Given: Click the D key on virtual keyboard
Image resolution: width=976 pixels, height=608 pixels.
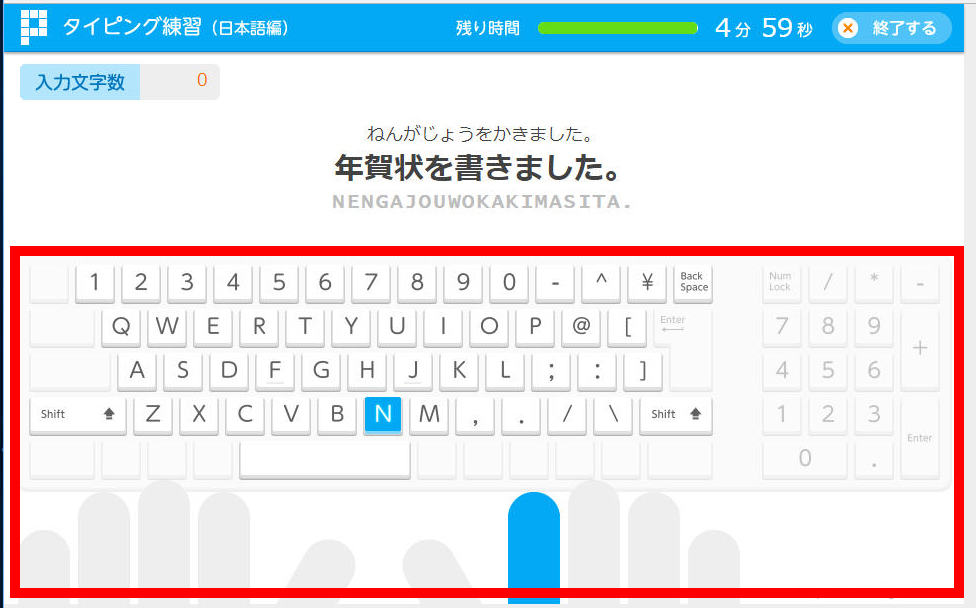Looking at the screenshot, I should [x=229, y=371].
